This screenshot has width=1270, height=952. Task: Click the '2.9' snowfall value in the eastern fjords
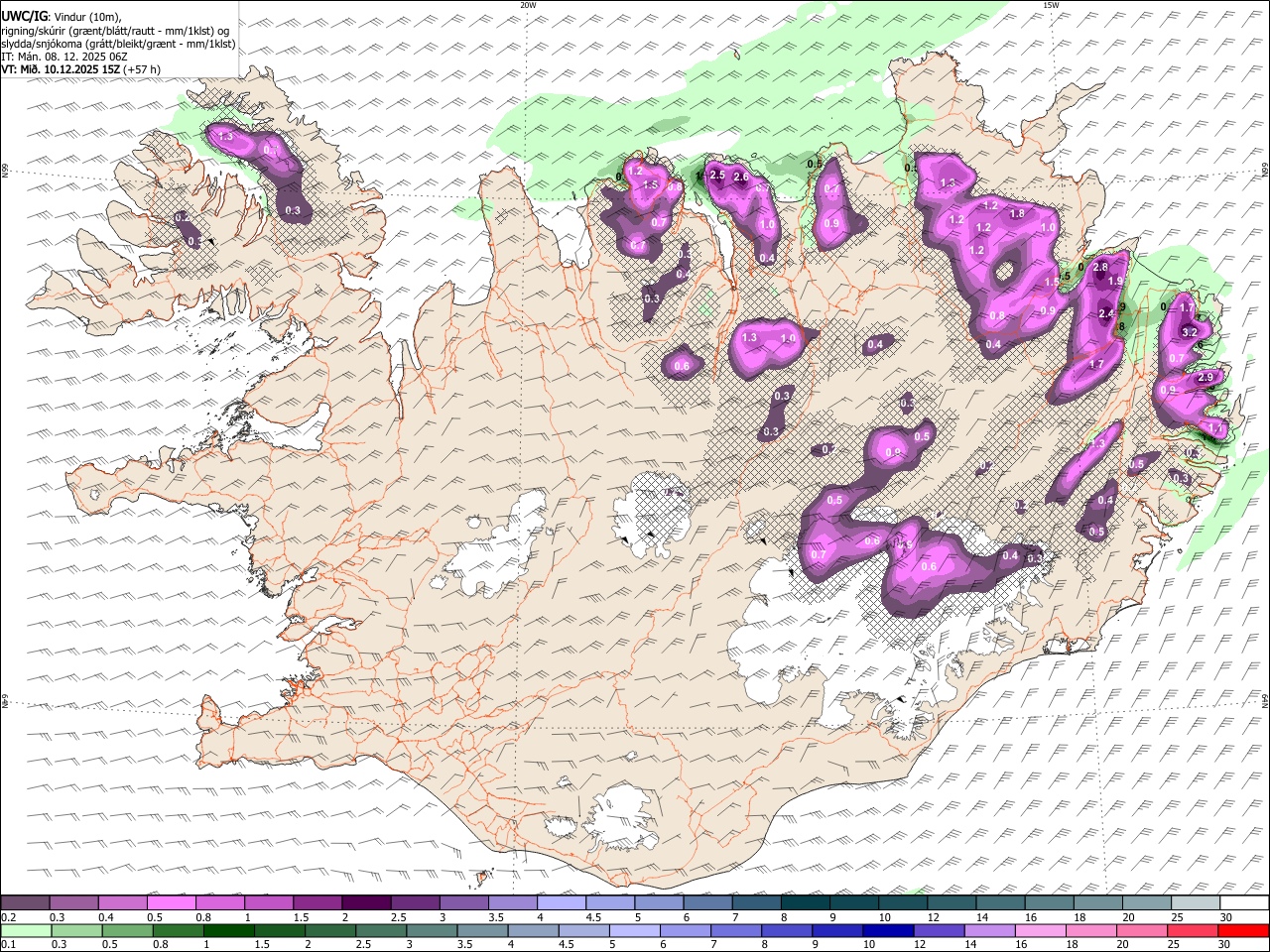pos(1206,377)
